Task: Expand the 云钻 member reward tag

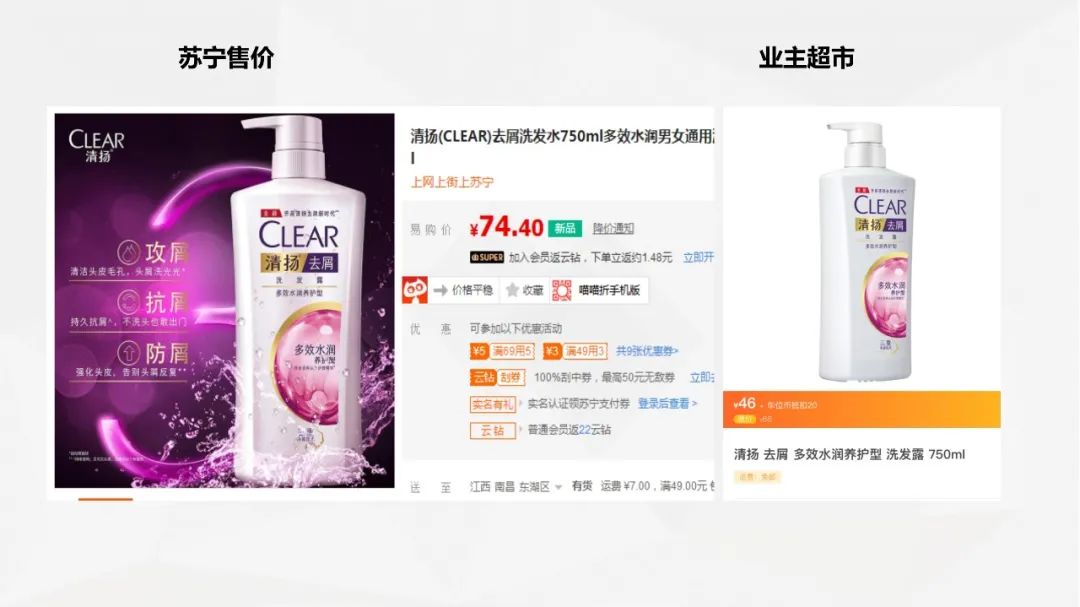Action: click(492, 431)
